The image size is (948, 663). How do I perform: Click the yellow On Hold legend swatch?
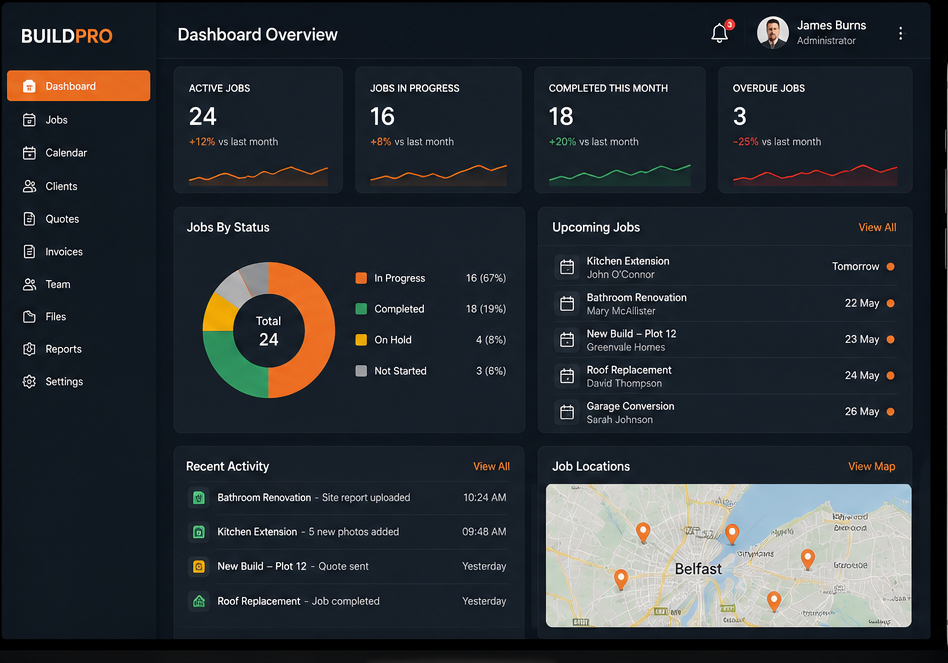(x=361, y=340)
